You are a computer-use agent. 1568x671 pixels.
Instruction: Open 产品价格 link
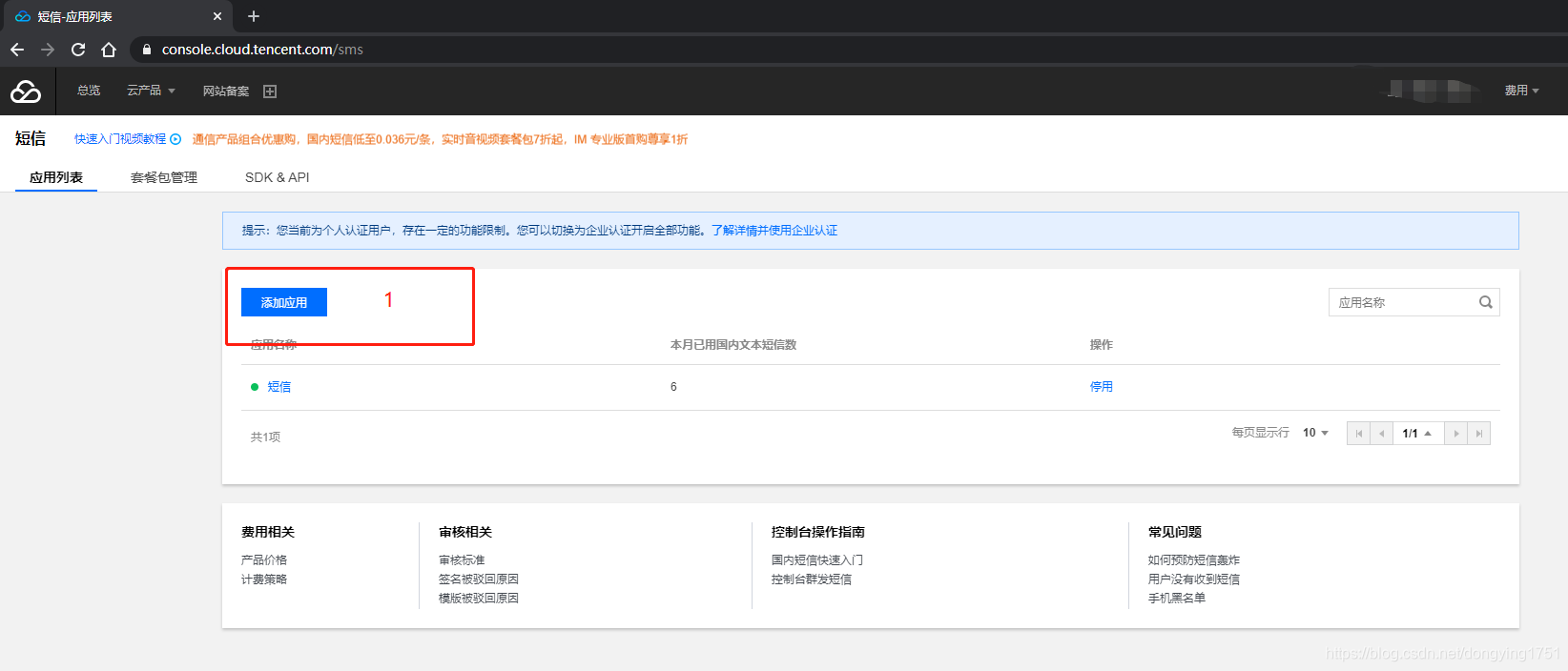(264, 560)
